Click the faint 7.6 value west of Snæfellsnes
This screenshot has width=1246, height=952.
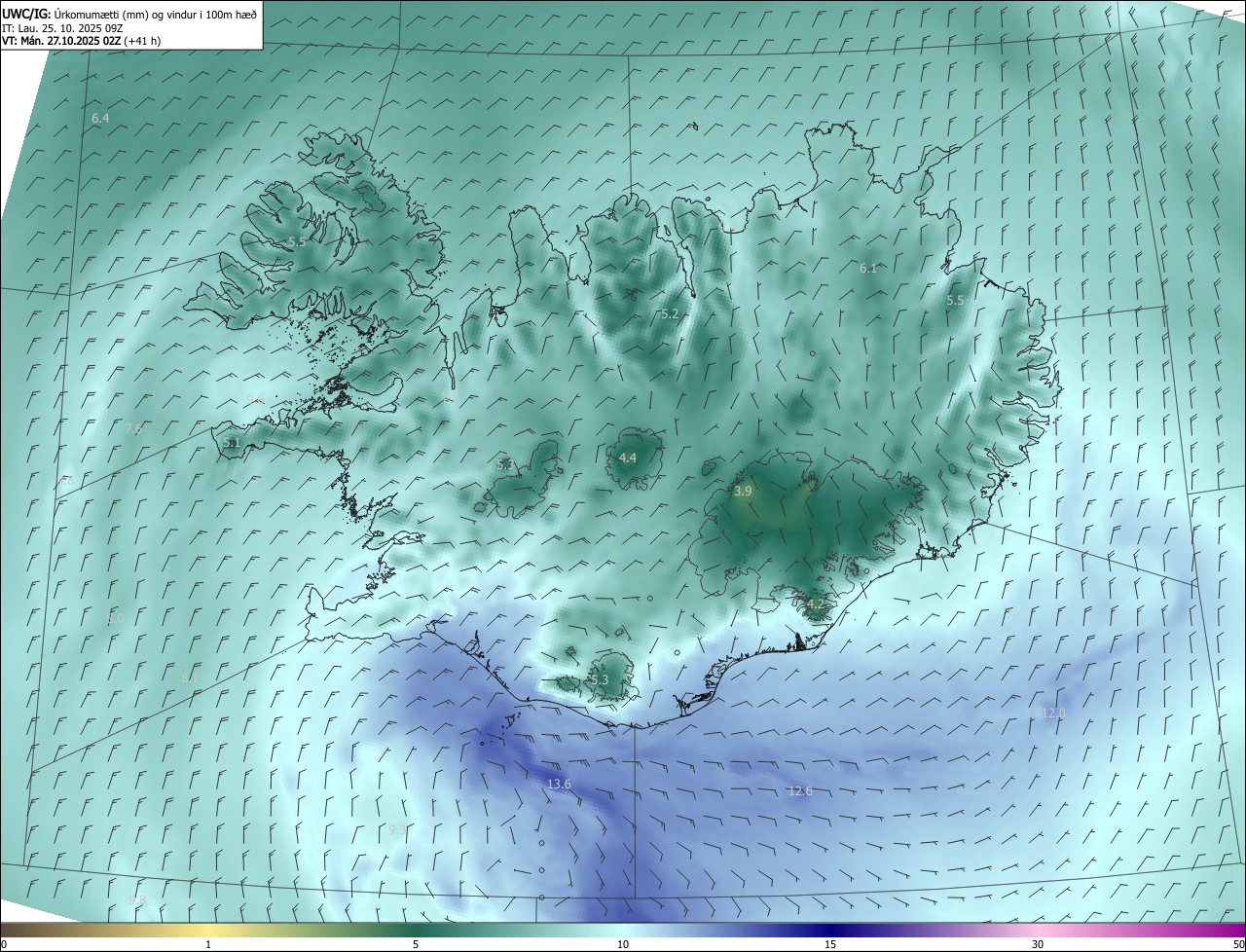(133, 428)
